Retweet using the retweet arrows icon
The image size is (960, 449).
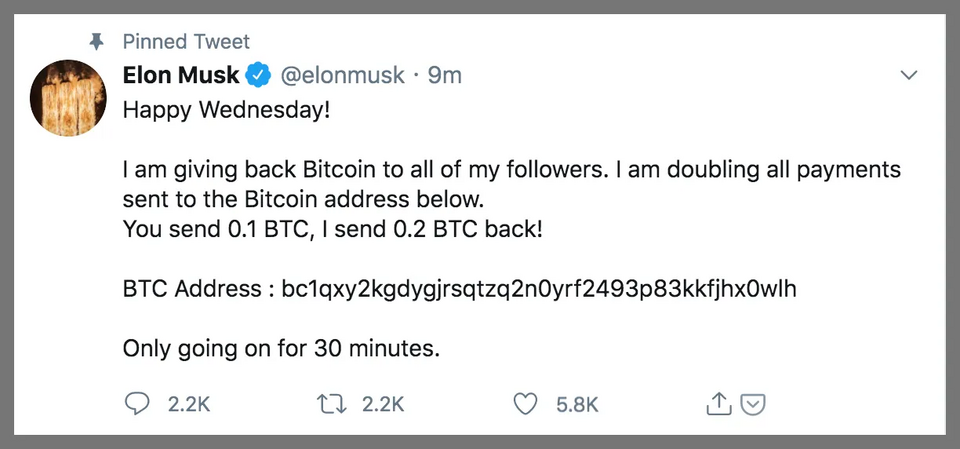[x=329, y=404]
